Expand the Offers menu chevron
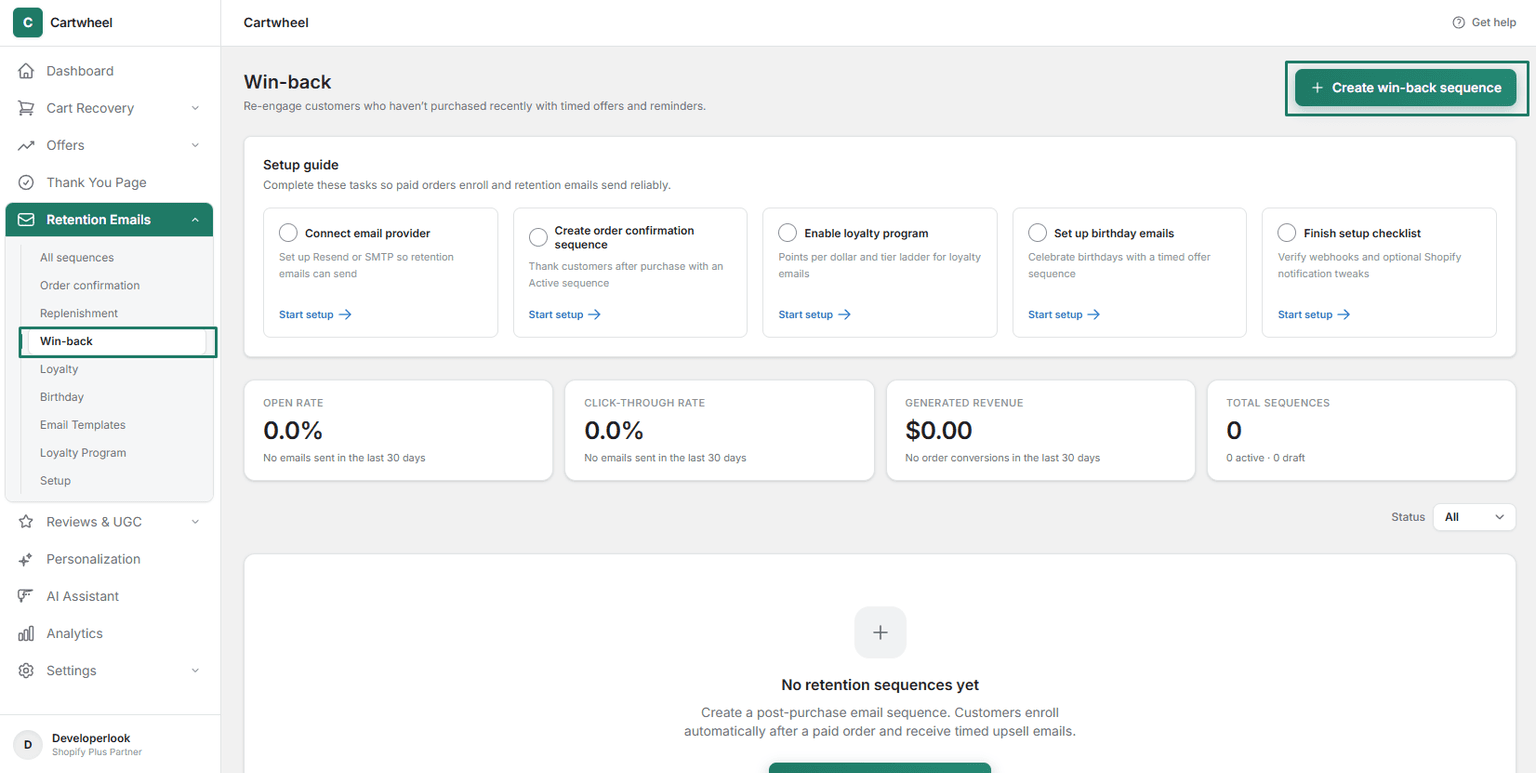1536x773 pixels. click(x=195, y=145)
